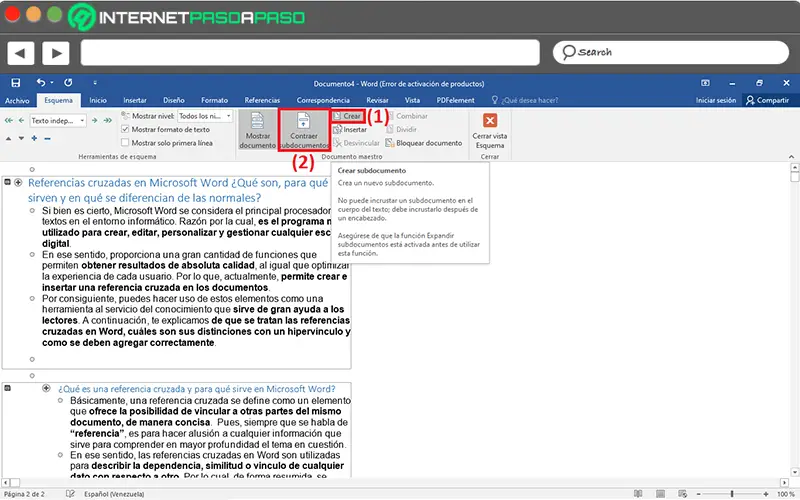Viewport: 800px width, 500px height.
Task: Click the proofing/spelling check icon
Action: coord(70,494)
